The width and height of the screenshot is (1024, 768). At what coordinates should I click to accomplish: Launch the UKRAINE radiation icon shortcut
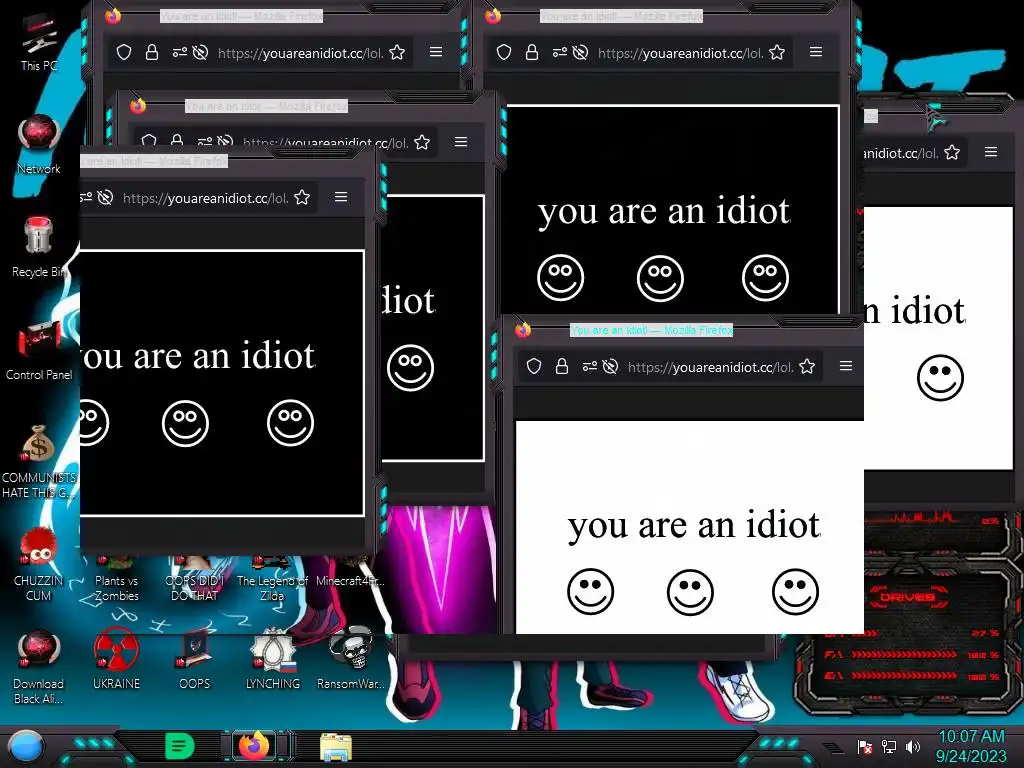click(116, 658)
